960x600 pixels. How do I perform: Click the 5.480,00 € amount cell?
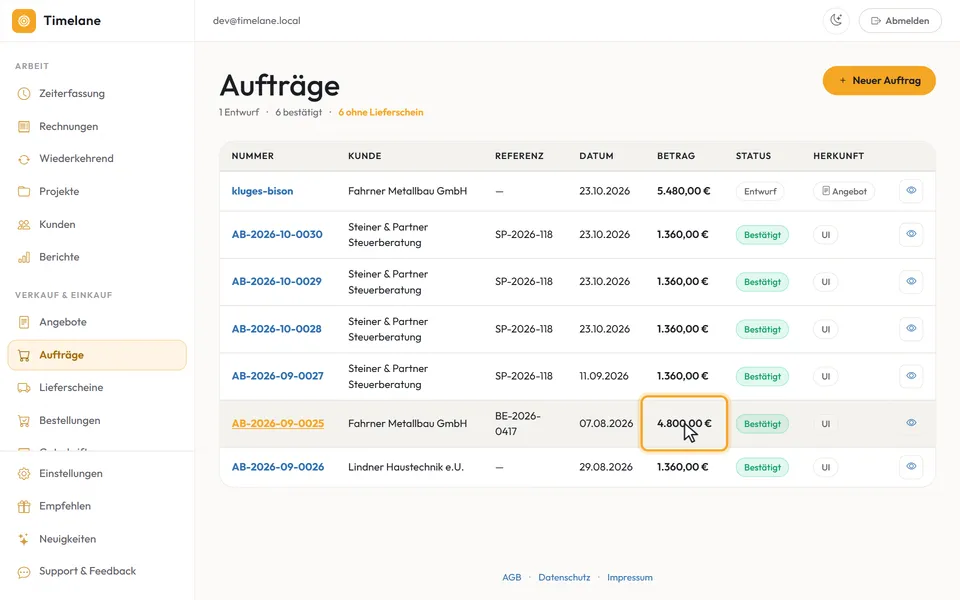[683, 191]
